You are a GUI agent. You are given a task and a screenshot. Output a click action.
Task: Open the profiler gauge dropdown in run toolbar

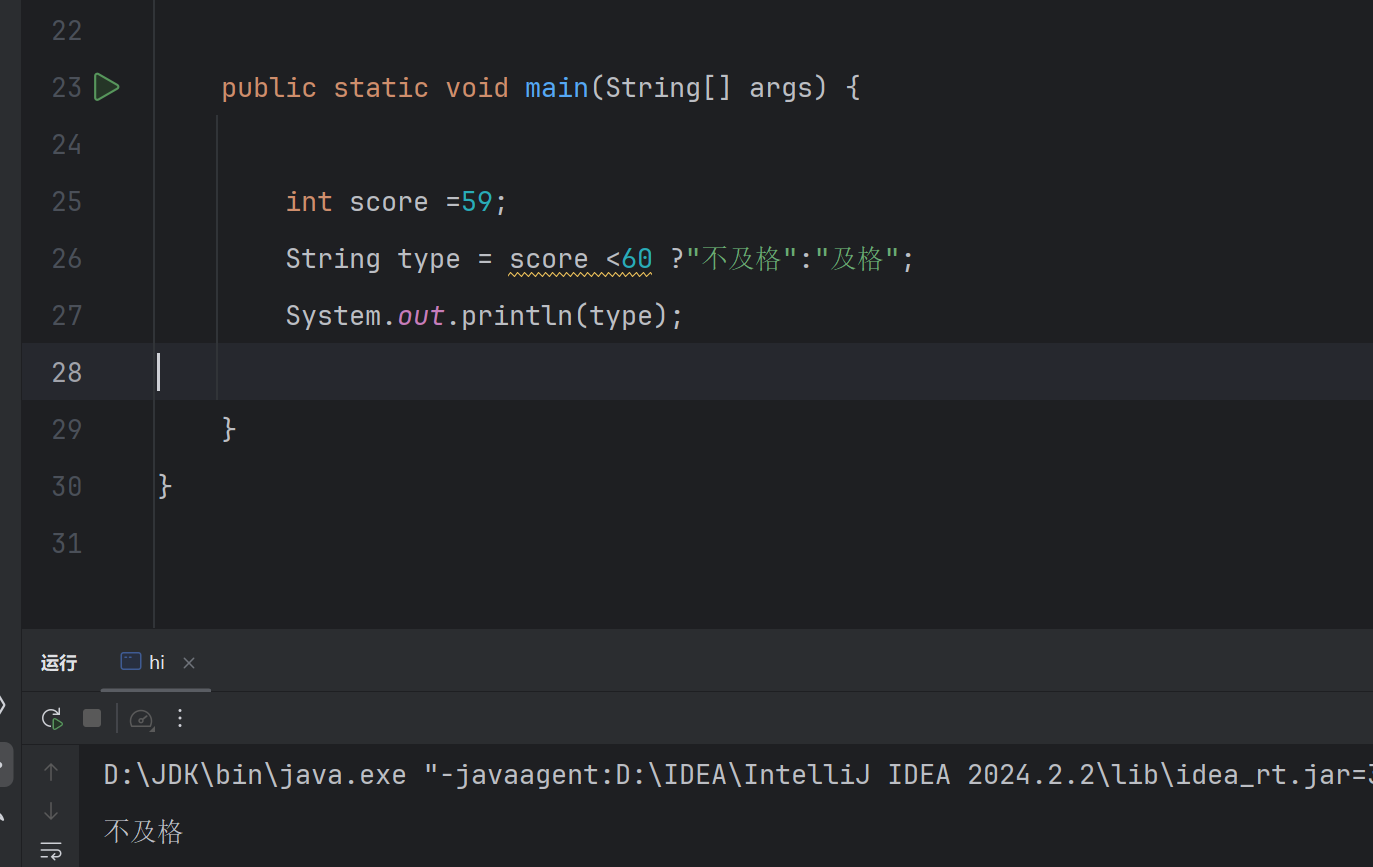141,718
